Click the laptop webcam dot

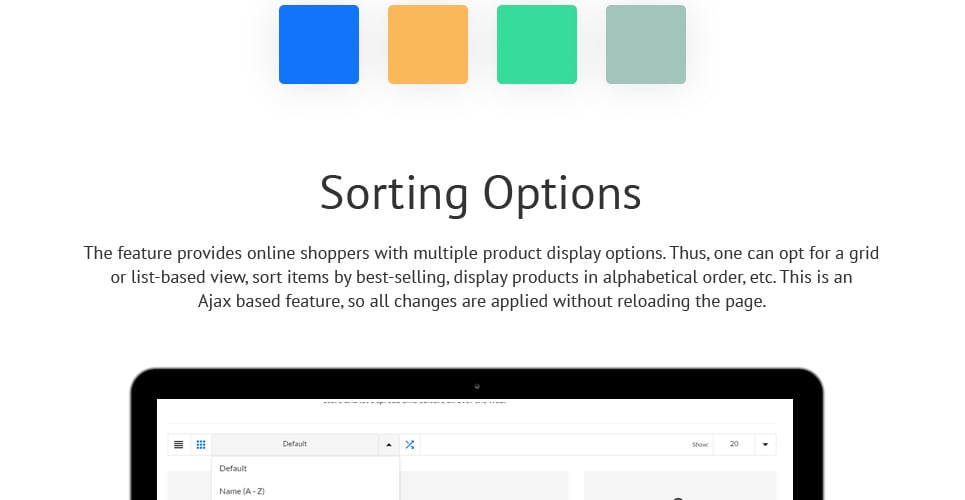click(x=477, y=387)
